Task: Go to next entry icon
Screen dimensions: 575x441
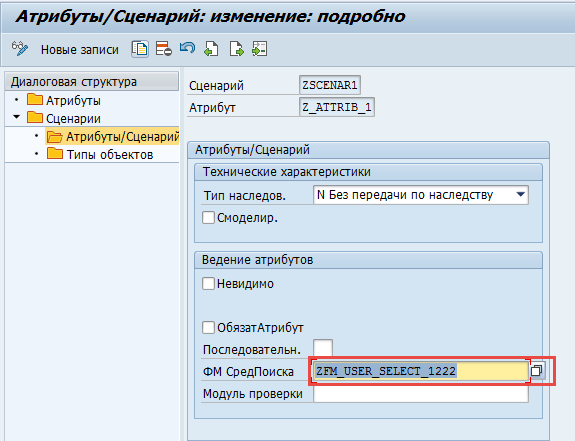Action: [236, 49]
